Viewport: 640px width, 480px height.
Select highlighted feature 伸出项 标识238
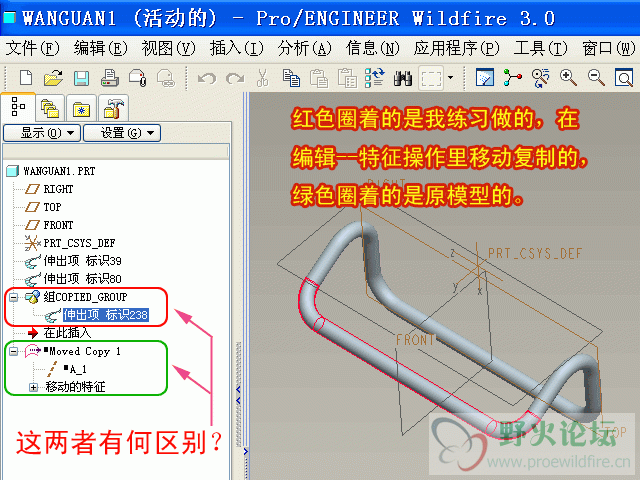(x=106, y=315)
